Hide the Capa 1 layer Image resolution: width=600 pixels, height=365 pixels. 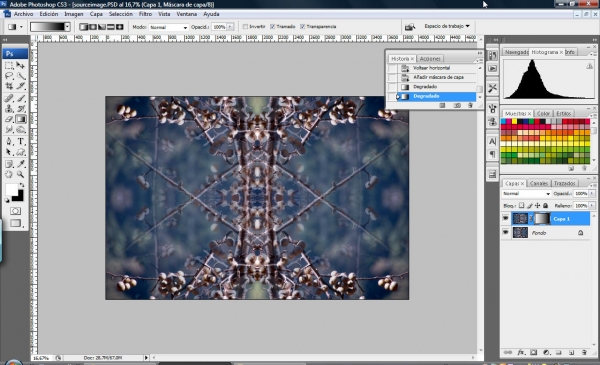(x=505, y=218)
